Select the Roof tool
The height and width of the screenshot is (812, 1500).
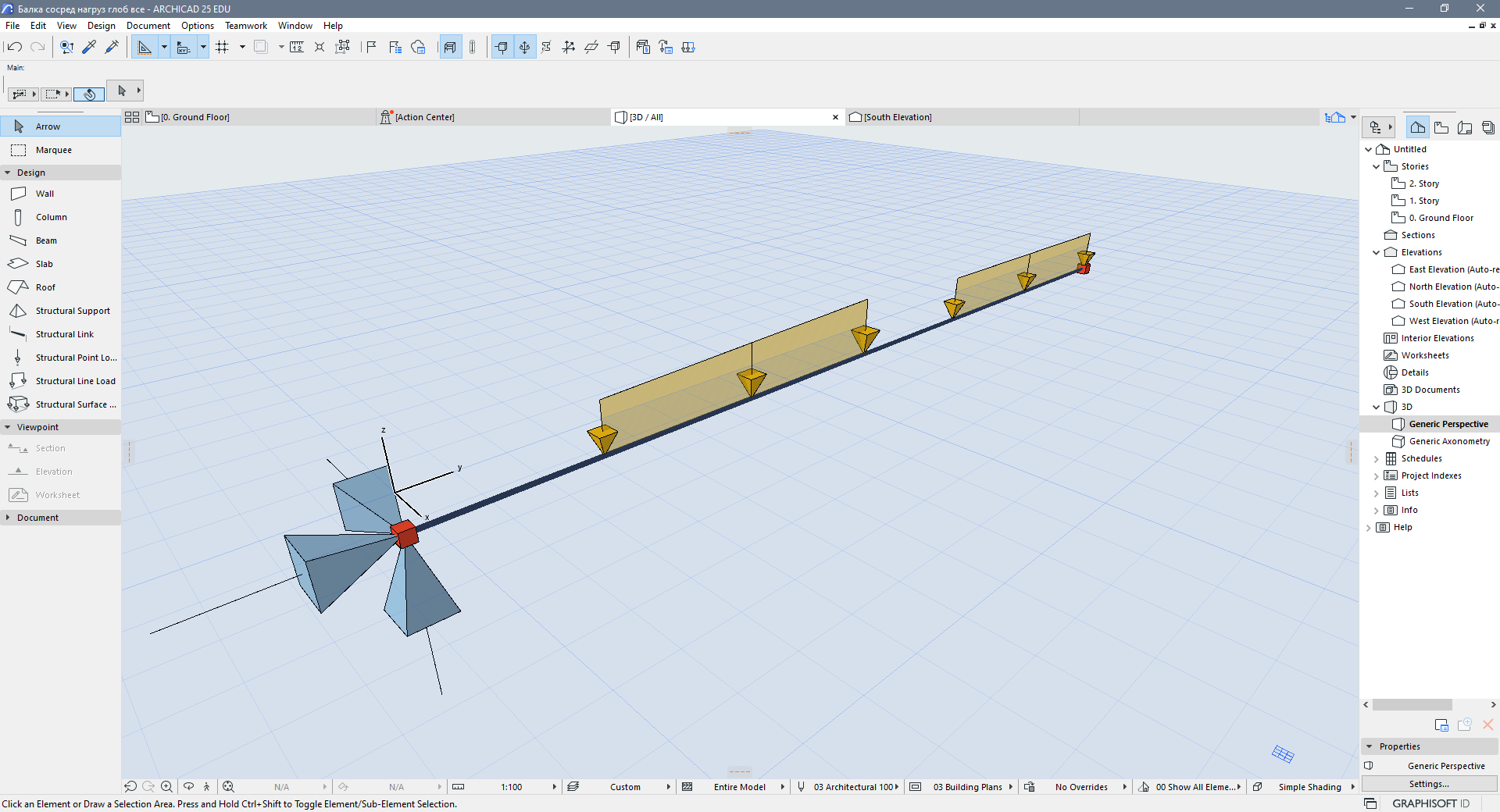click(x=45, y=287)
